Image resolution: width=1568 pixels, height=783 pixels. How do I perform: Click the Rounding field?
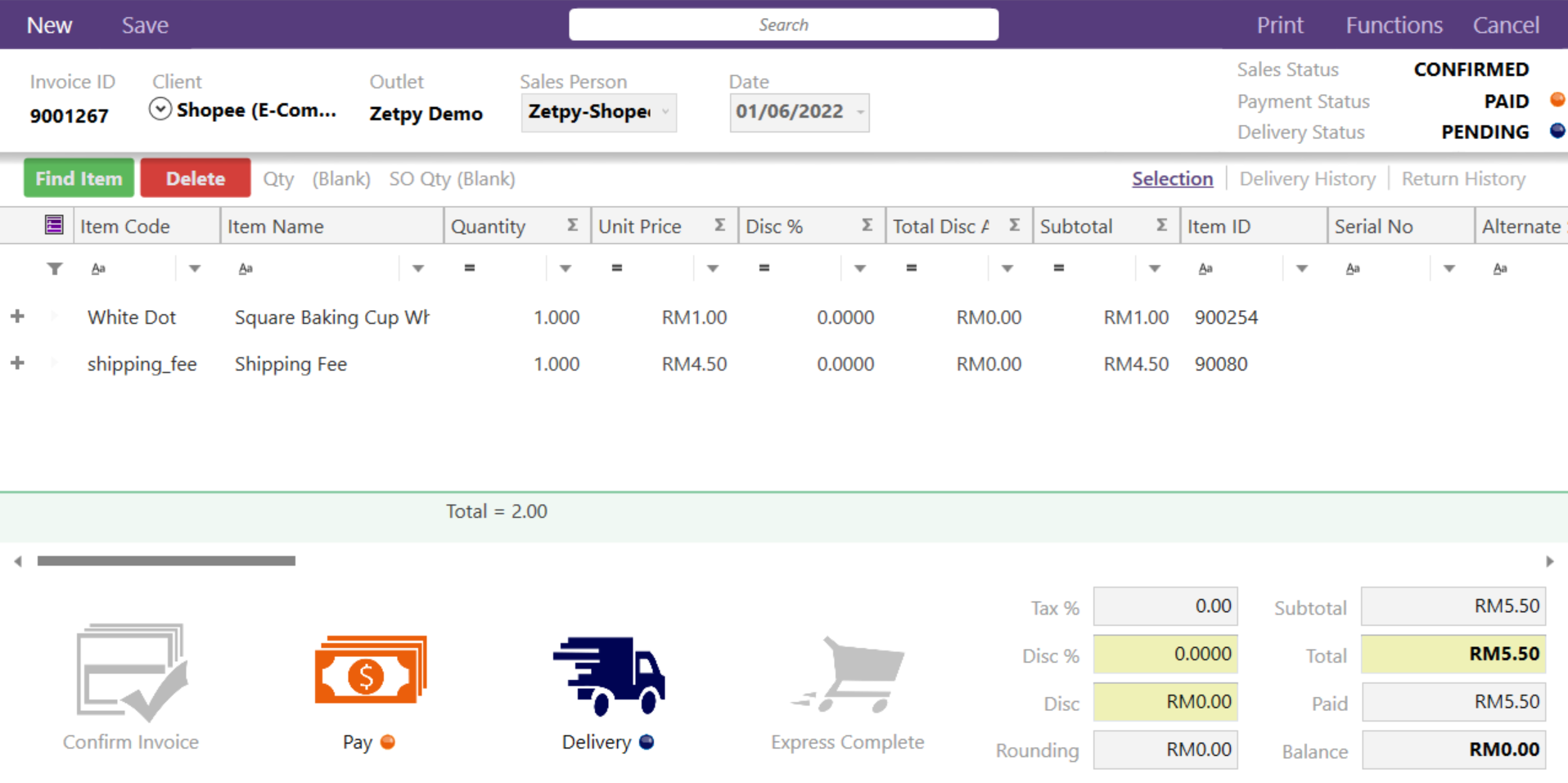(1165, 749)
